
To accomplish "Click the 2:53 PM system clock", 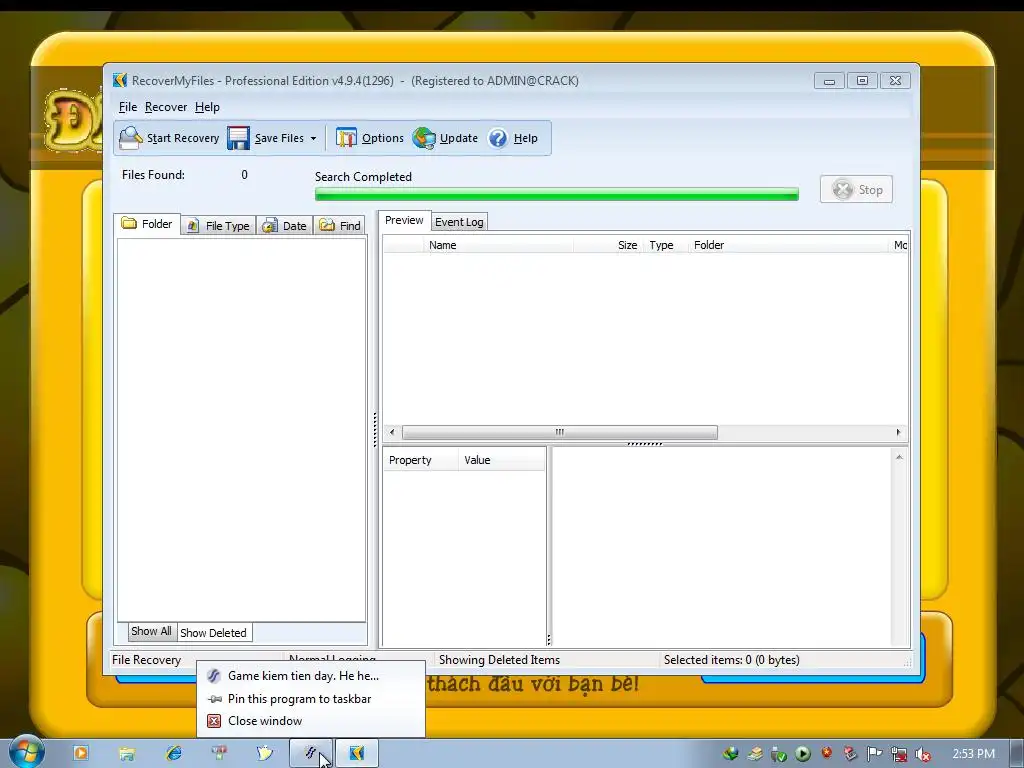I will (973, 754).
